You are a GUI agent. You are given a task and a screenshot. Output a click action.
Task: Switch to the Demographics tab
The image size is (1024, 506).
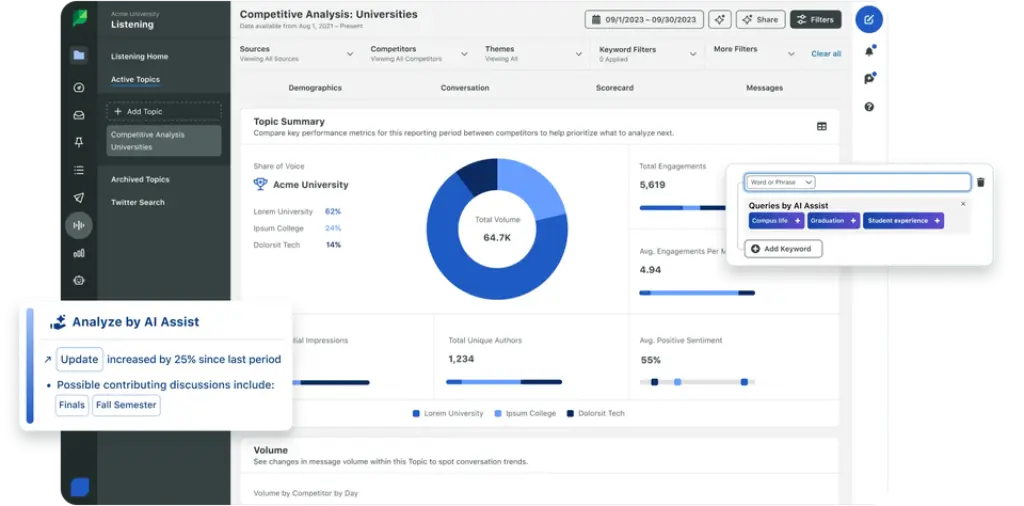pos(315,87)
